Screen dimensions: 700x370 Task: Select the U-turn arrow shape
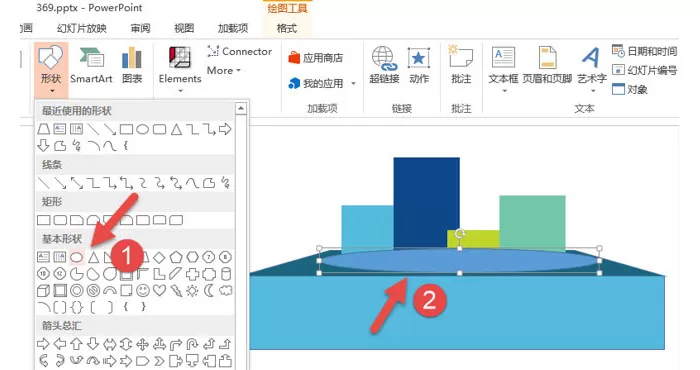coord(192,344)
